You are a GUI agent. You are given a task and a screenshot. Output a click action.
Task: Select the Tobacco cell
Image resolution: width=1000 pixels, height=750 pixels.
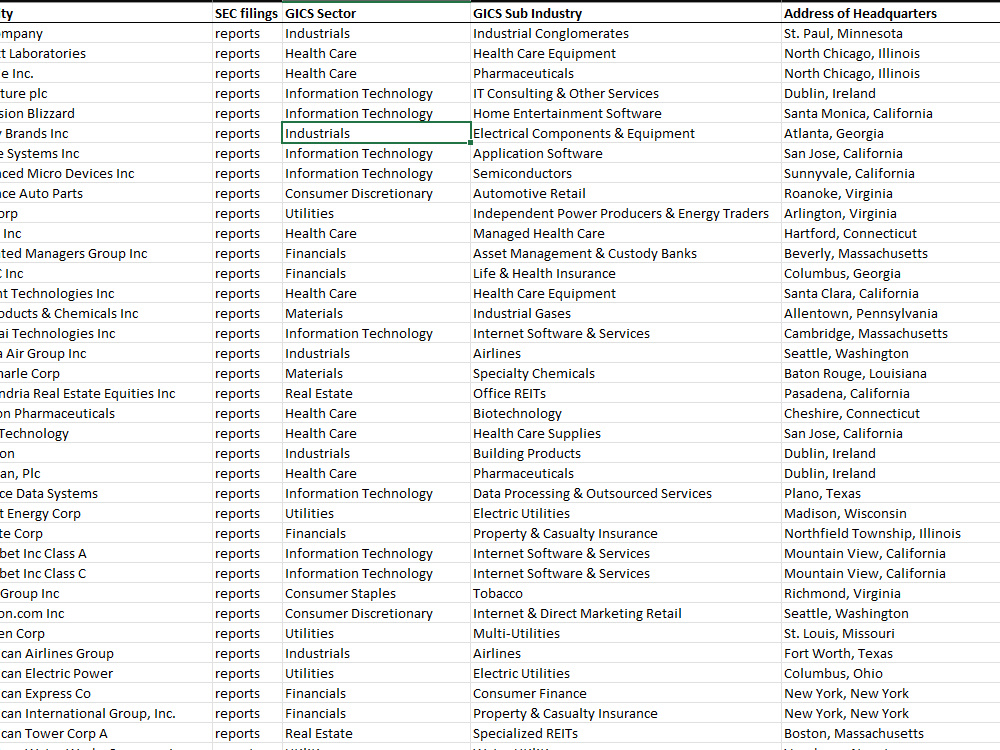pos(625,593)
